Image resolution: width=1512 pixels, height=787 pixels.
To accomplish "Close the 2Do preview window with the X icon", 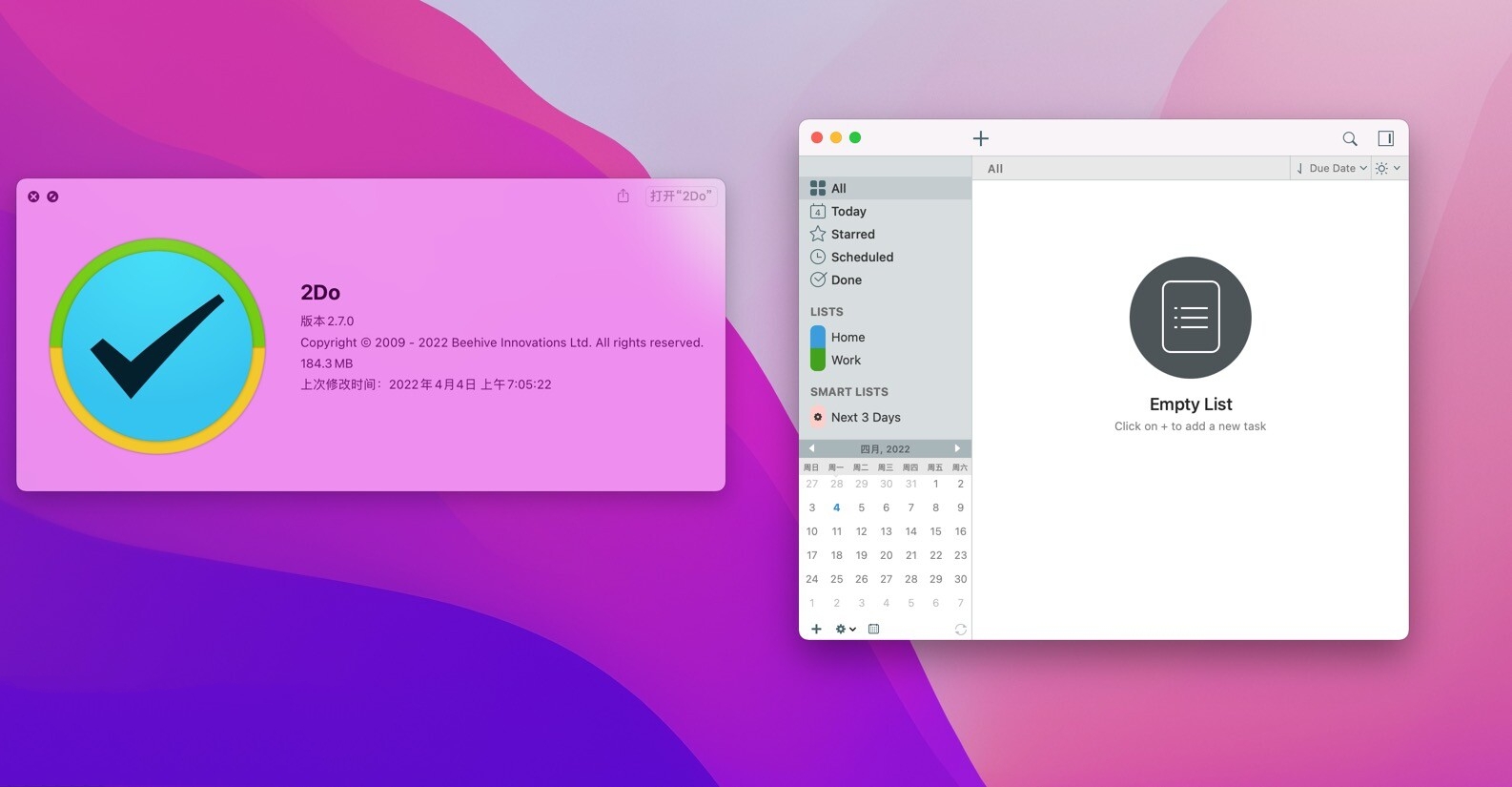I will click(33, 197).
